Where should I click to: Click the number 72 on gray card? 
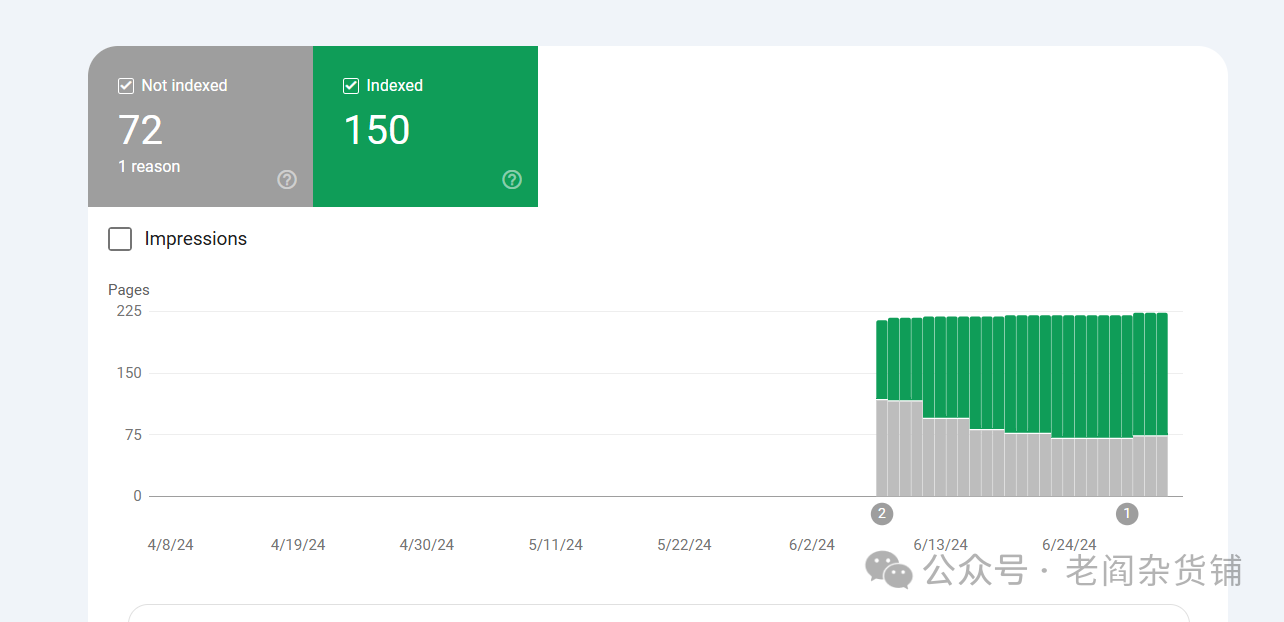(140, 131)
